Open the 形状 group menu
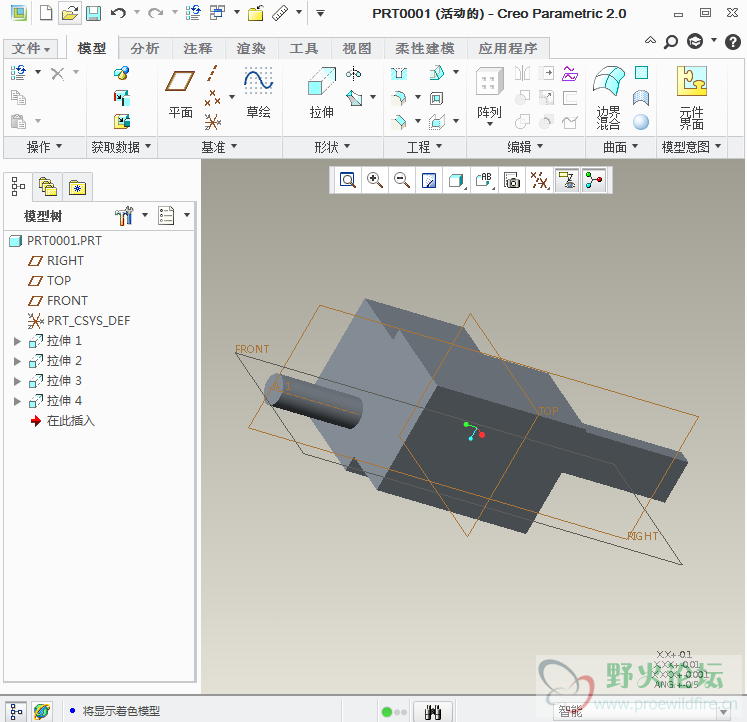The height and width of the screenshot is (722, 747). 333,147
